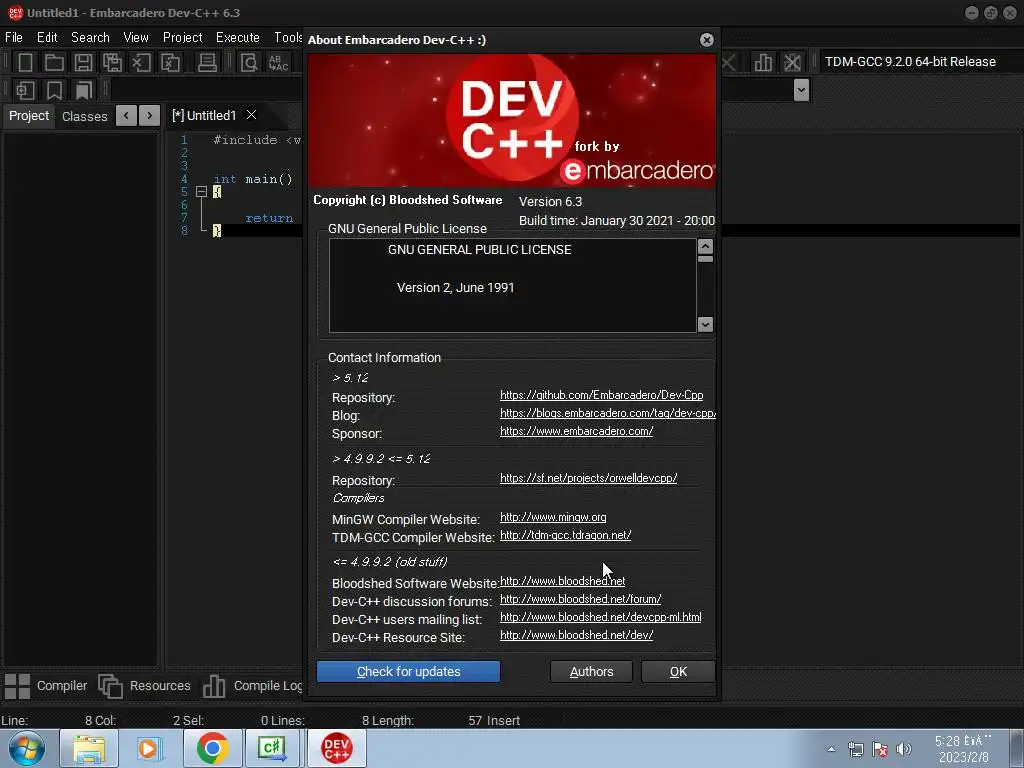Viewport: 1024px width, 768px height.
Task: Click the Delete profiling information icon
Action: pyautogui.click(x=792, y=63)
